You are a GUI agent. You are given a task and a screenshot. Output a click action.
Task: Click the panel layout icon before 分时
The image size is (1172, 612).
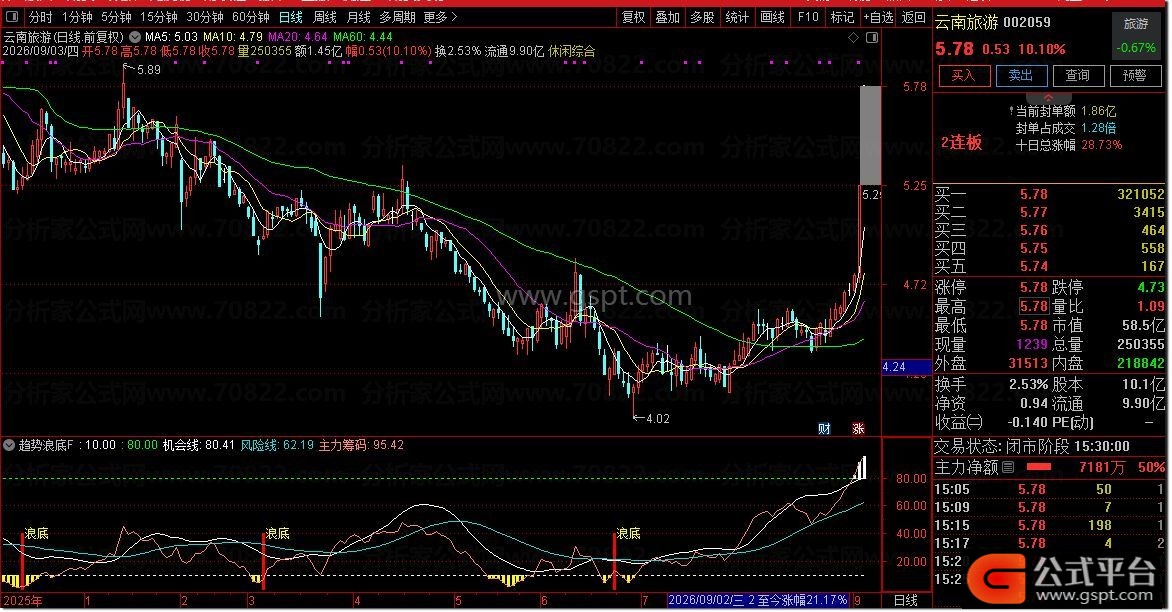12,16
